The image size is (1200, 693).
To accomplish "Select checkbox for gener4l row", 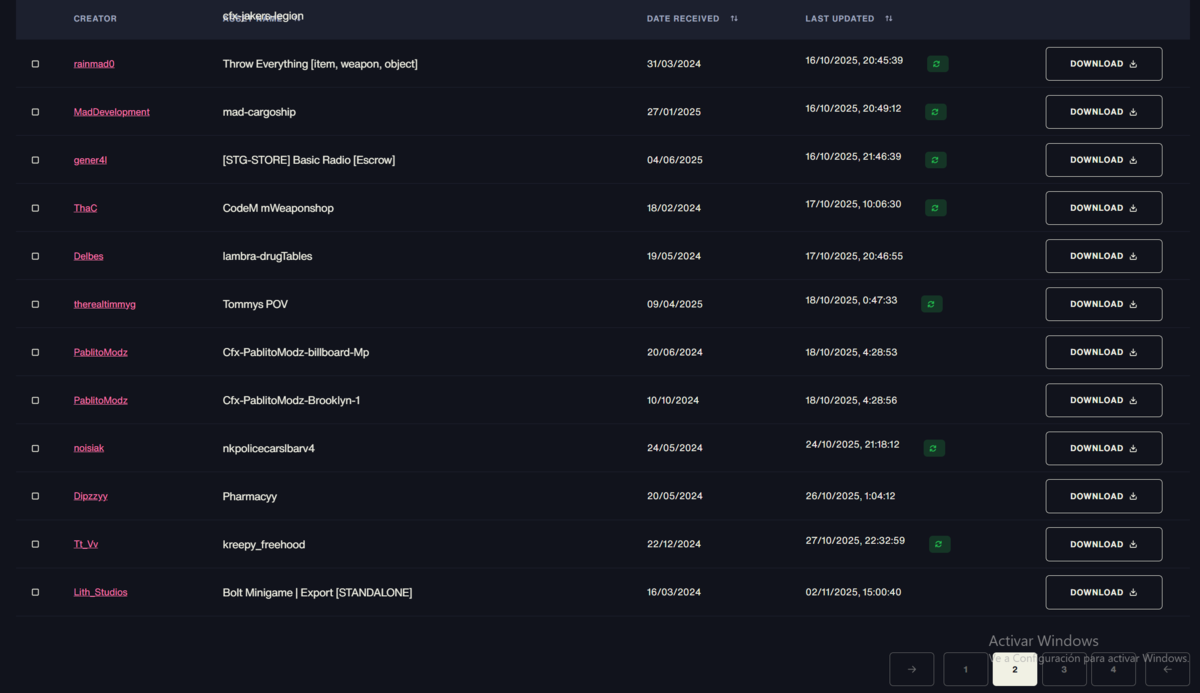I will pos(35,160).
